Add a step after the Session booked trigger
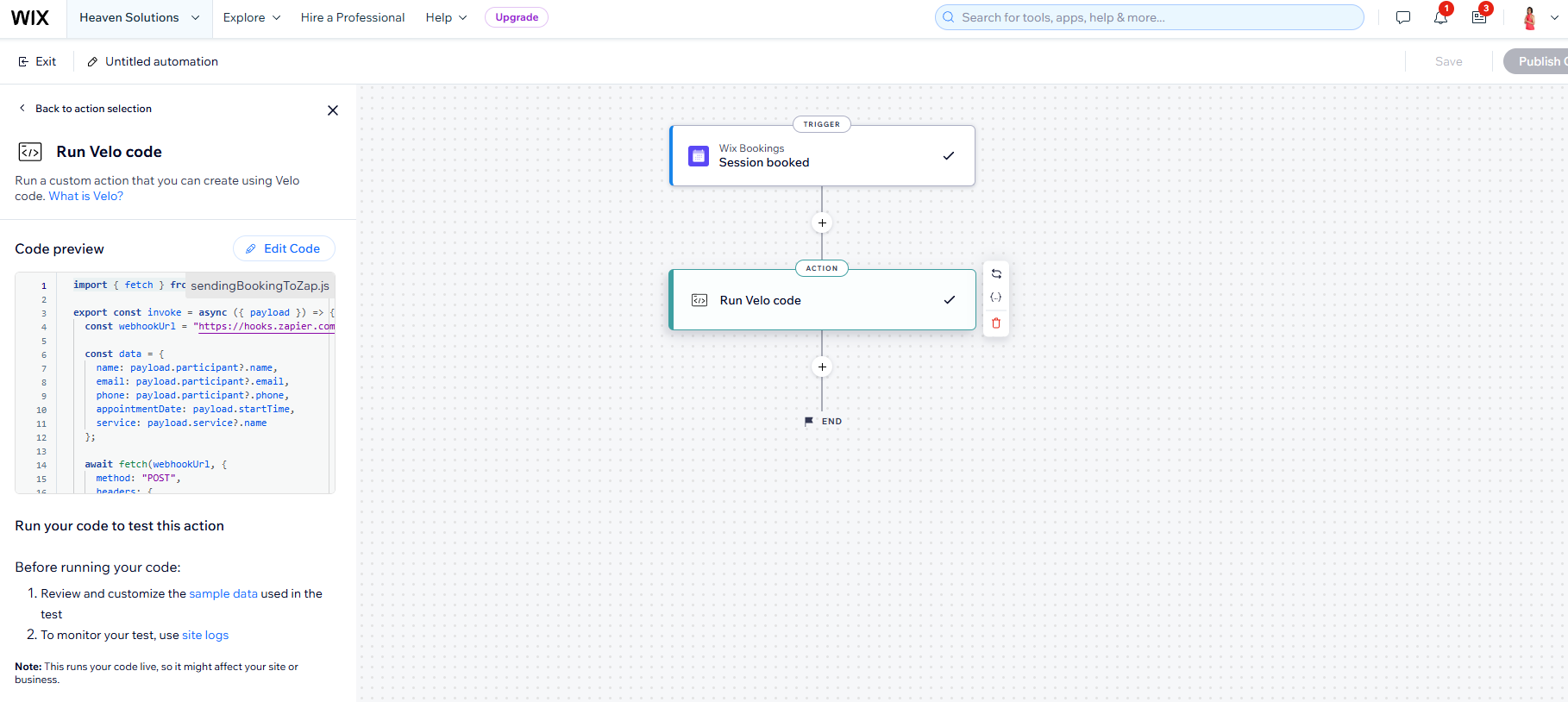The image size is (1568, 702). tap(822, 223)
